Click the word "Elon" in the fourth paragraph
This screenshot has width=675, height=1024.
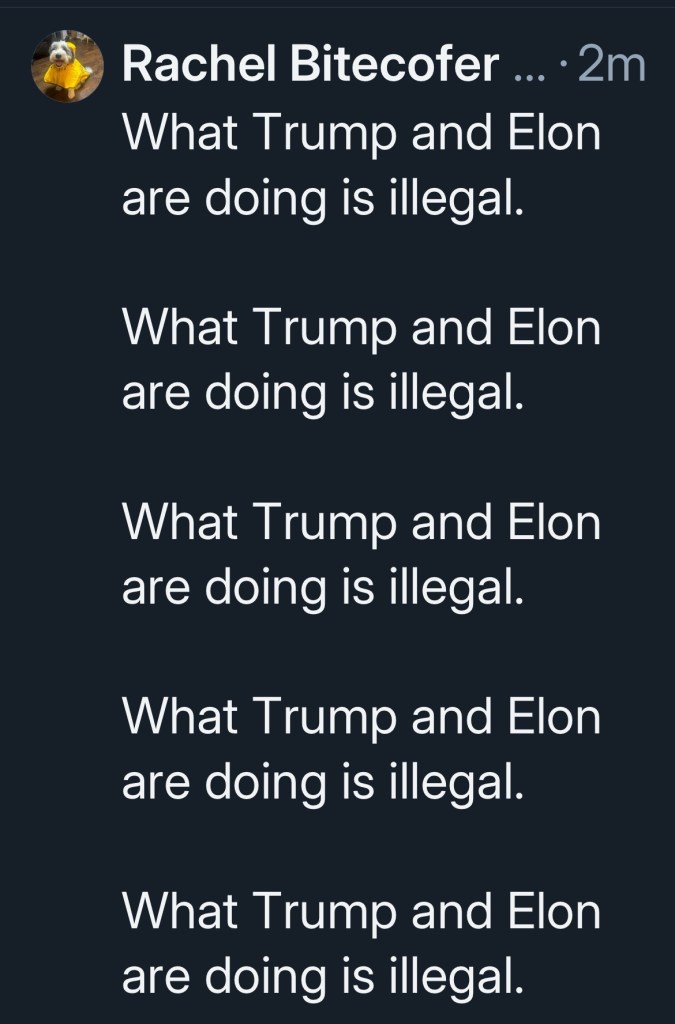click(553, 719)
